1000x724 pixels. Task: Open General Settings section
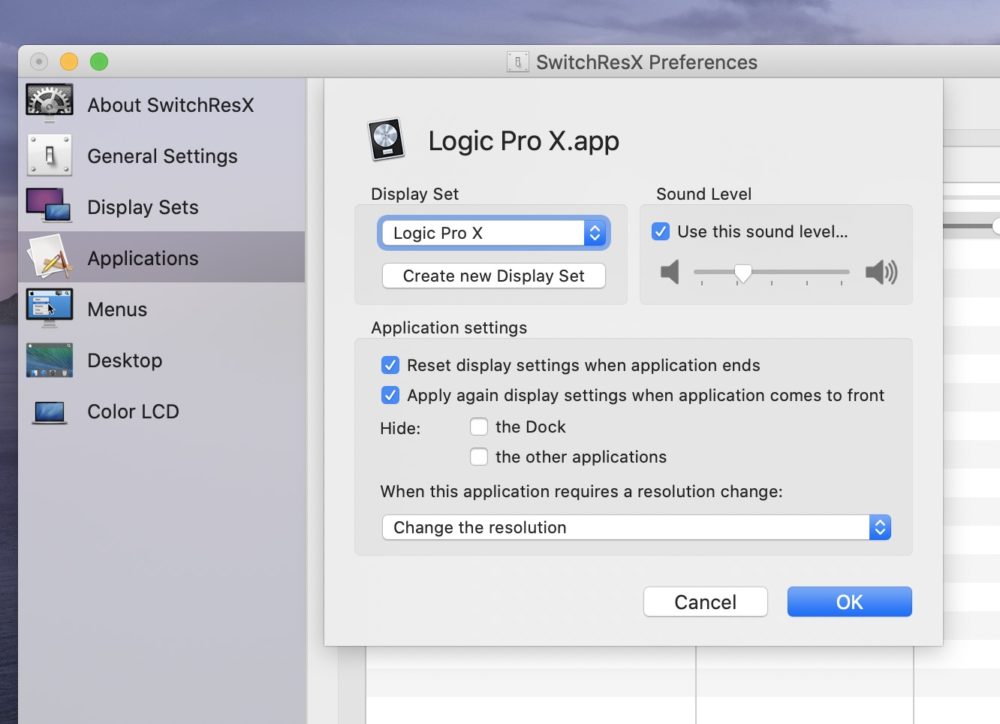tap(162, 155)
